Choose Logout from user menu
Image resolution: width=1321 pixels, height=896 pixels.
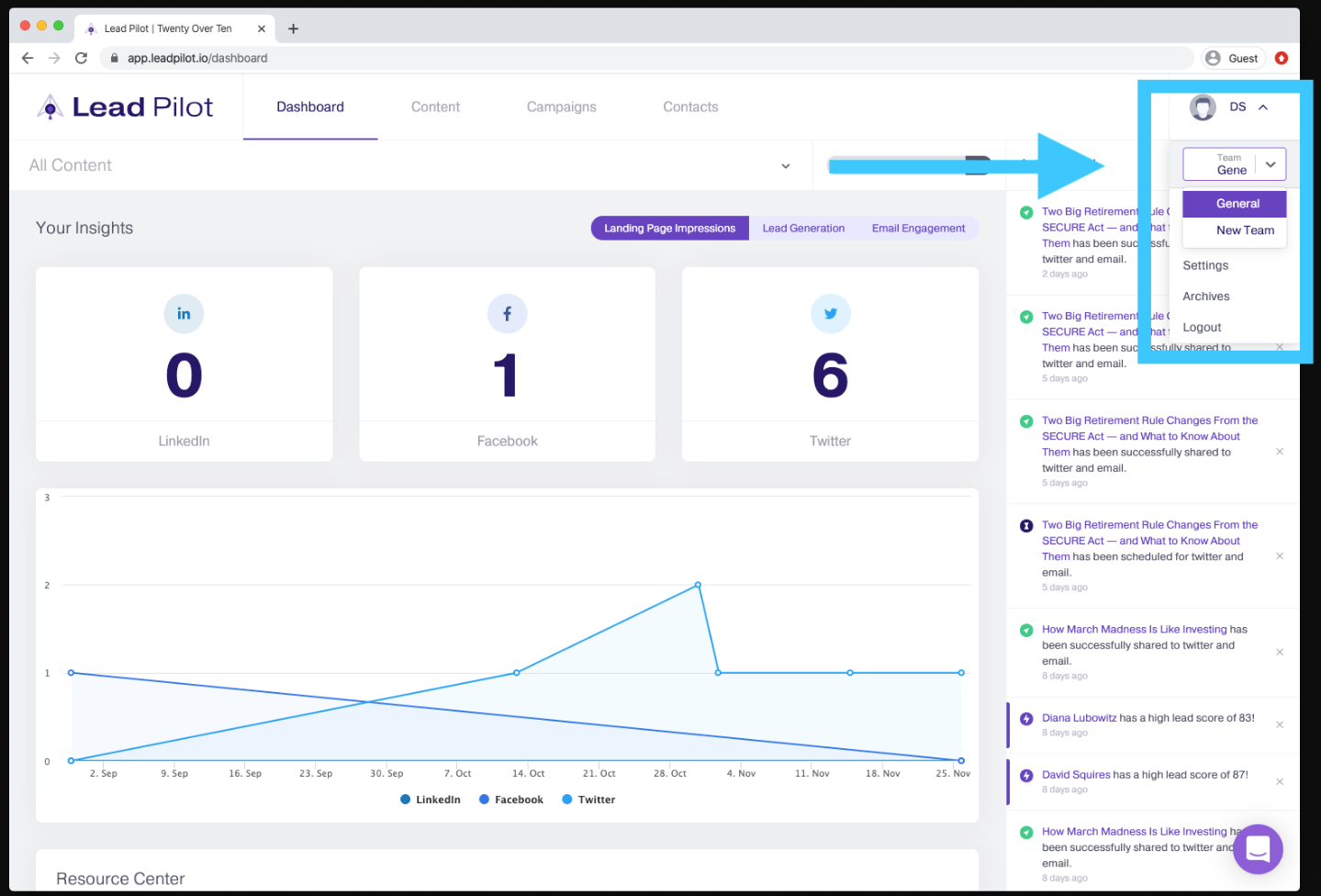(x=1202, y=328)
